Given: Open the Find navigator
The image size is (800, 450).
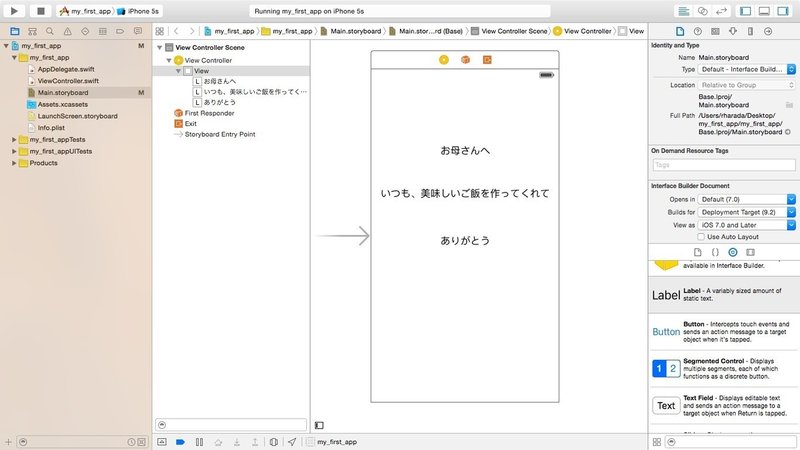Looking at the screenshot, I should click(49, 31).
